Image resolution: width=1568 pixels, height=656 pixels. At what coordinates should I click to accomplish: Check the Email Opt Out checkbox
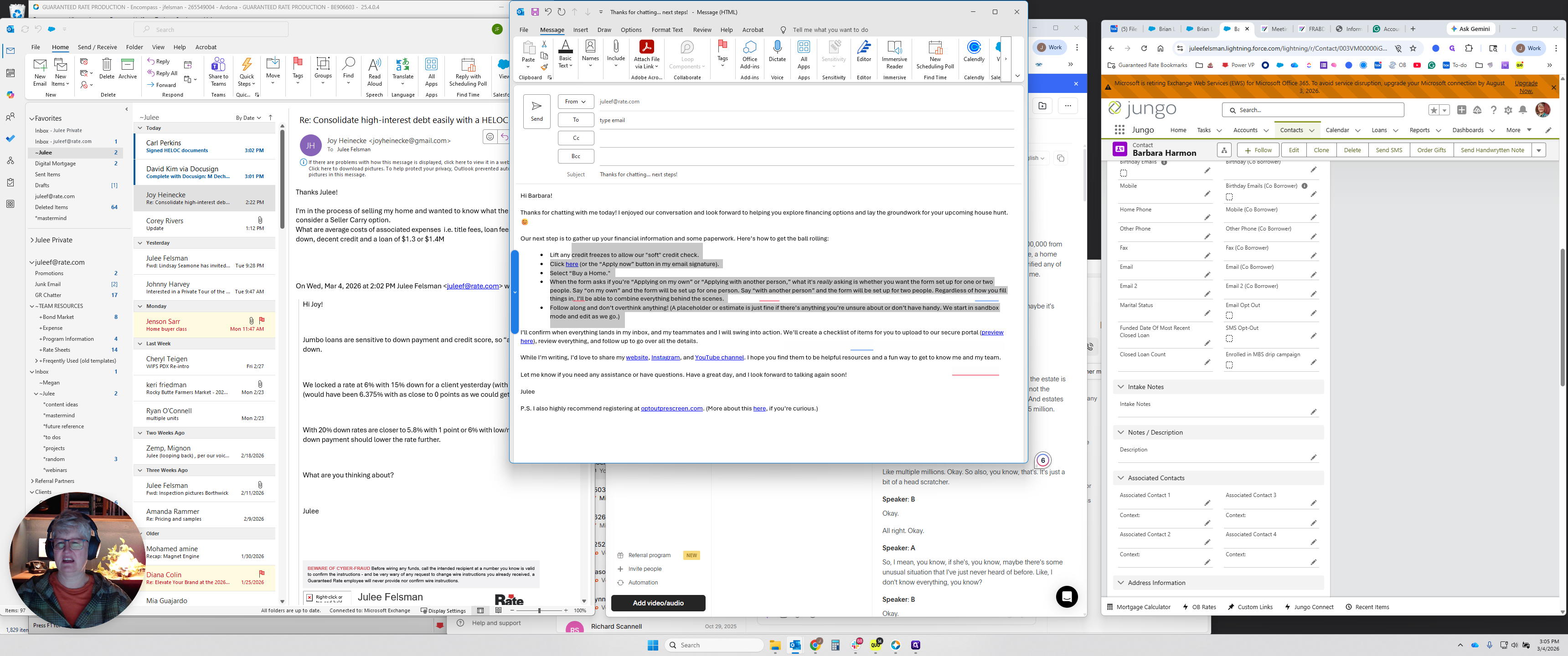click(1229, 315)
